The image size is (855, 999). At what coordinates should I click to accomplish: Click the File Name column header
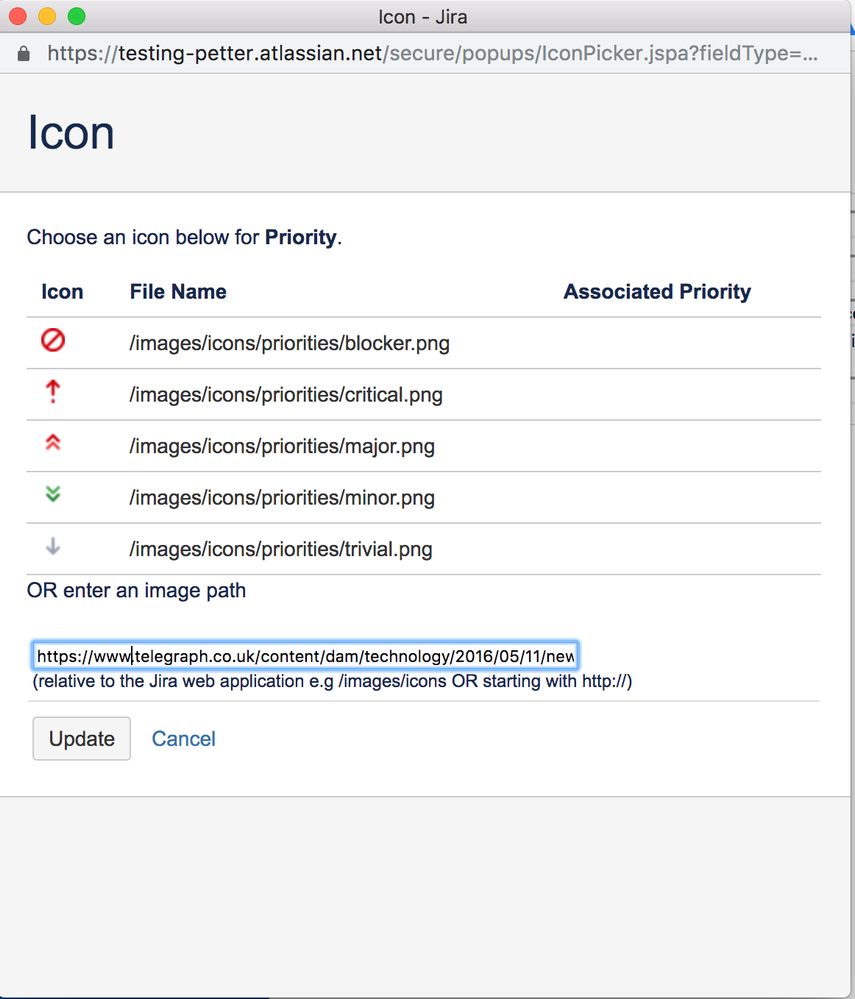[178, 292]
